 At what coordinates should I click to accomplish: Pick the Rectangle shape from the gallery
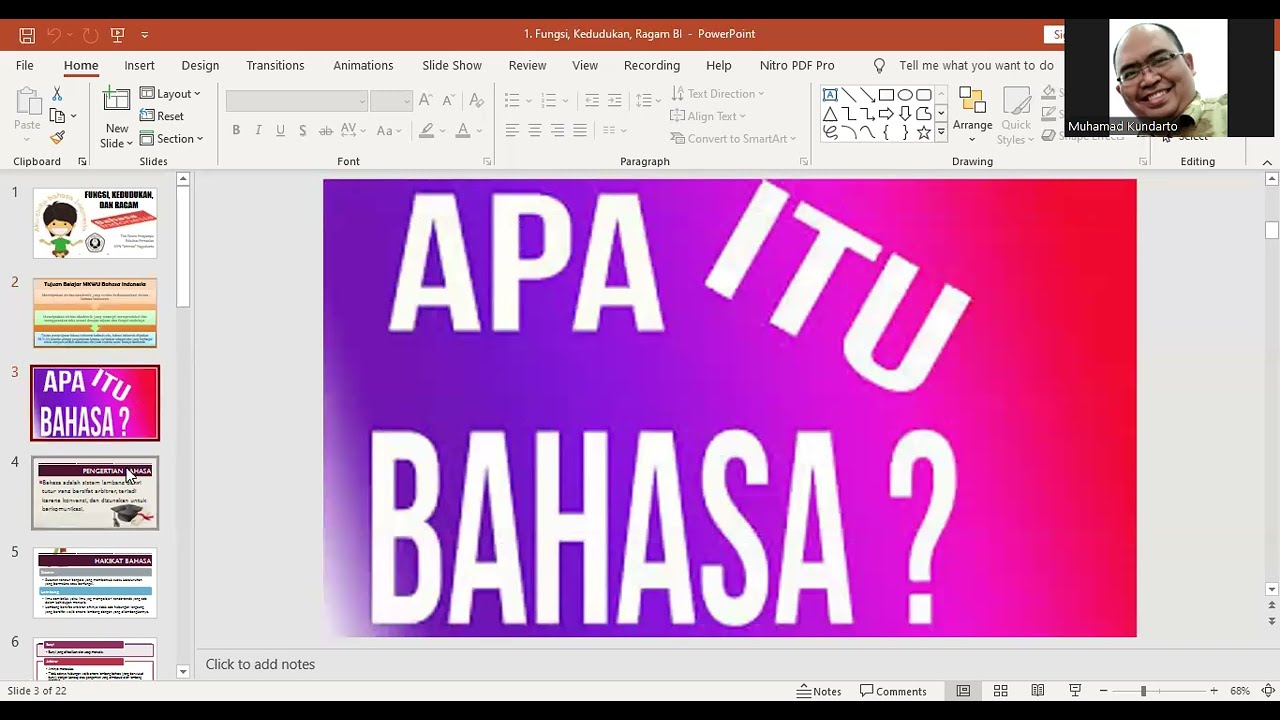coord(886,95)
